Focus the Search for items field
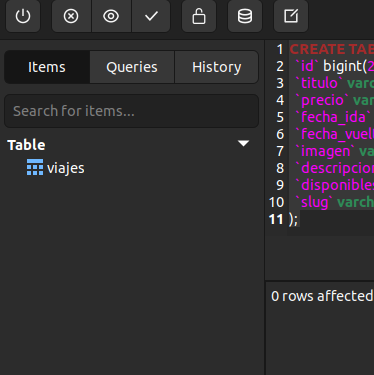Viewport: 374px width, 375px height. pyautogui.click(x=132, y=111)
